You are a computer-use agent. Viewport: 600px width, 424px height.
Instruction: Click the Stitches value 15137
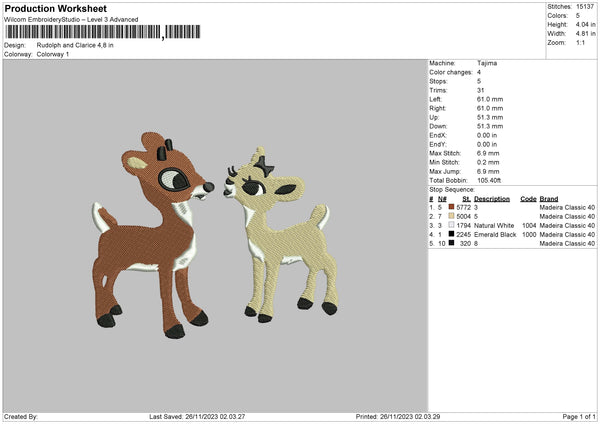point(585,7)
